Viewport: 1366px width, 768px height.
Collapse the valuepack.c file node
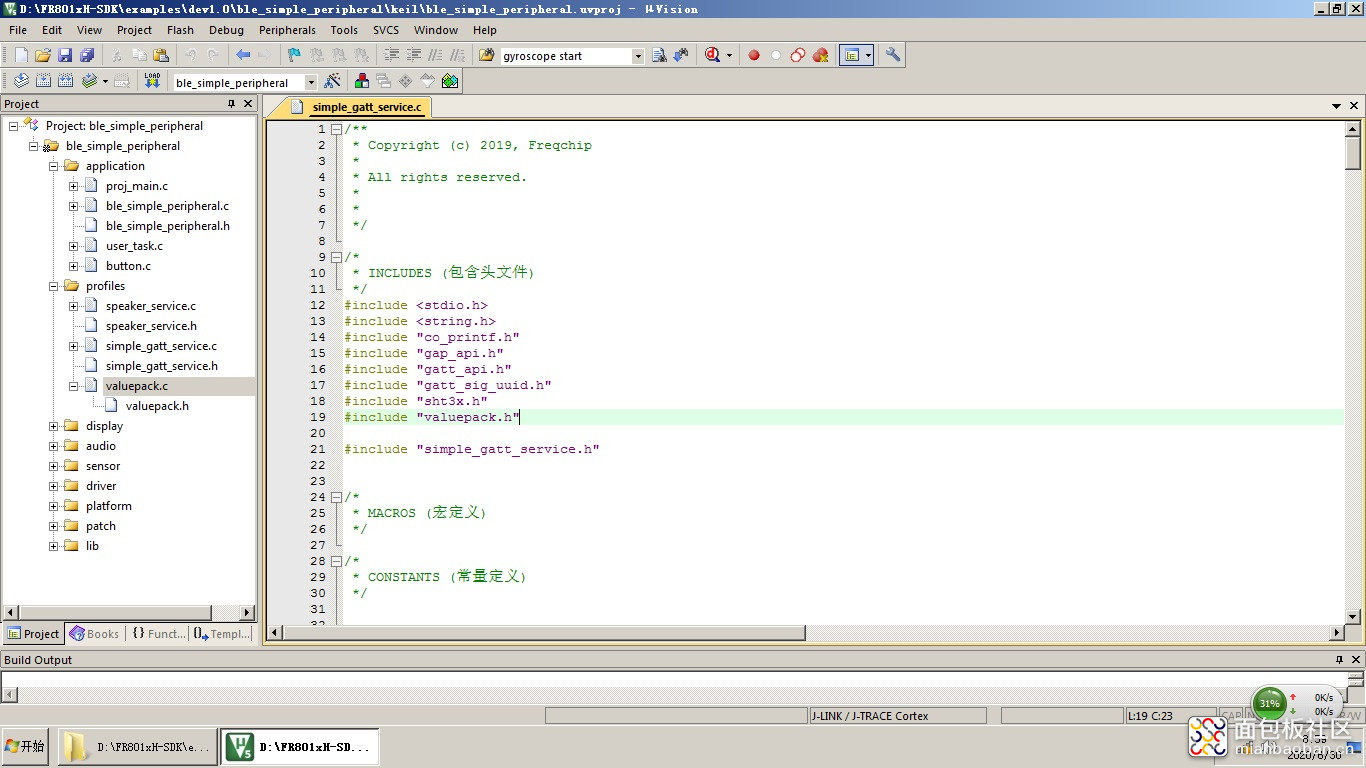[x=74, y=386]
